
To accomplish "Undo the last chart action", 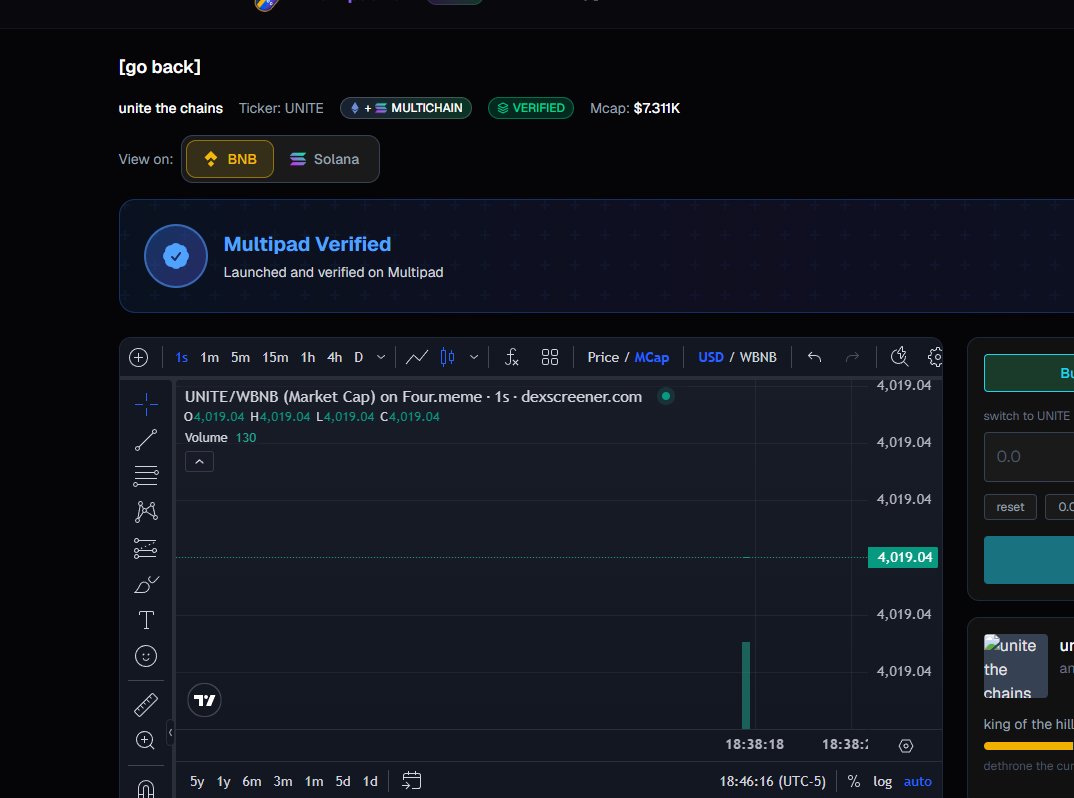I will tap(814, 357).
